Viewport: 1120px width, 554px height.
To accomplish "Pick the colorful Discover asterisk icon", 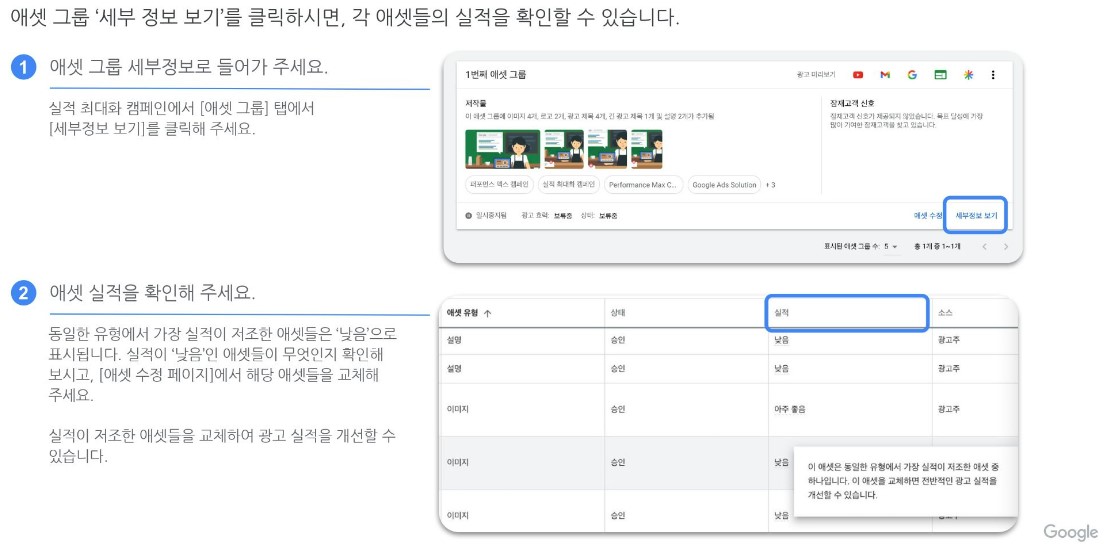I will [968, 75].
